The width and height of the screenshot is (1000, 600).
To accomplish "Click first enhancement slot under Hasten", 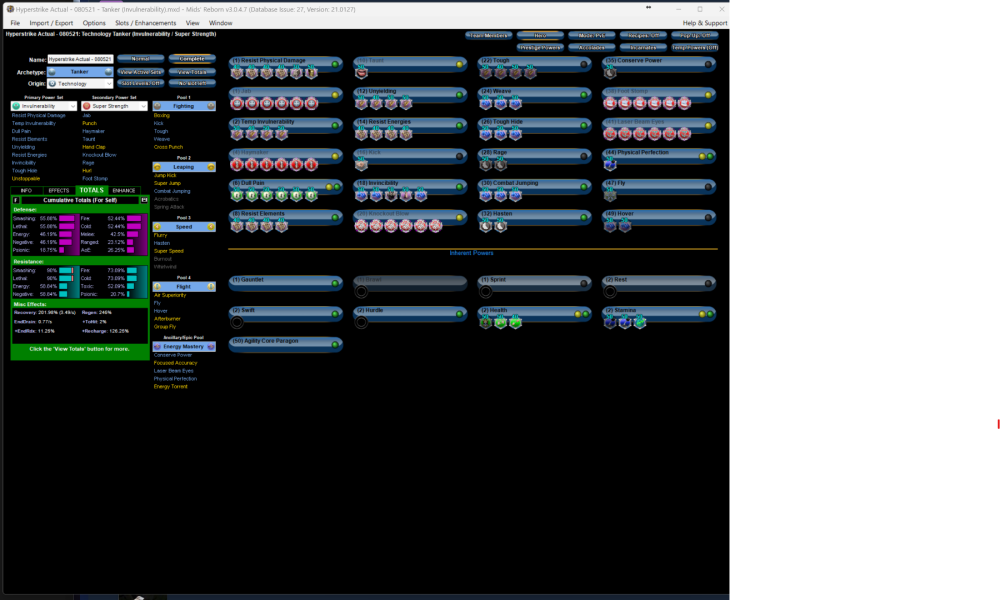I will pyautogui.click(x=486, y=227).
